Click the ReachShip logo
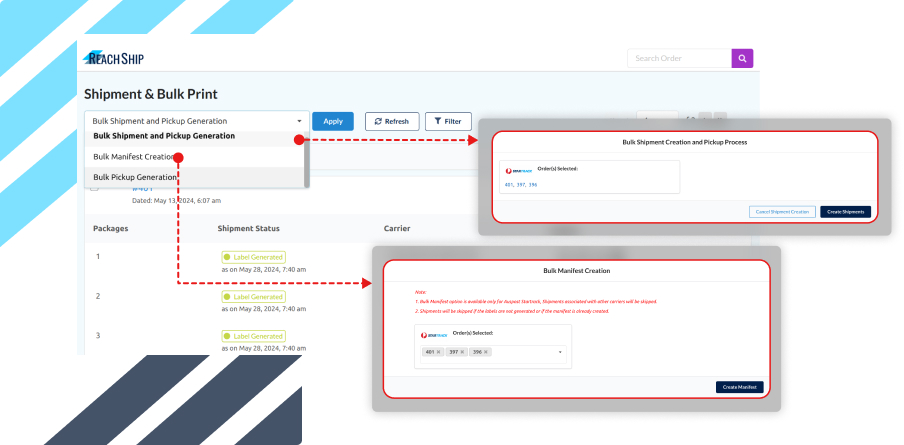The height and width of the screenshot is (445, 904). pyautogui.click(x=114, y=58)
